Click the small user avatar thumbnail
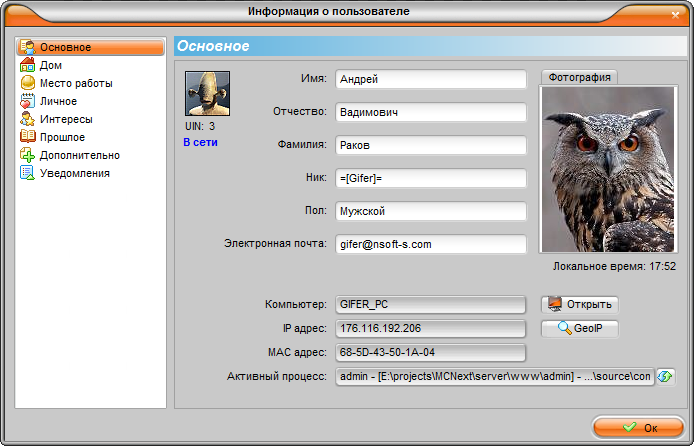 pyautogui.click(x=208, y=94)
